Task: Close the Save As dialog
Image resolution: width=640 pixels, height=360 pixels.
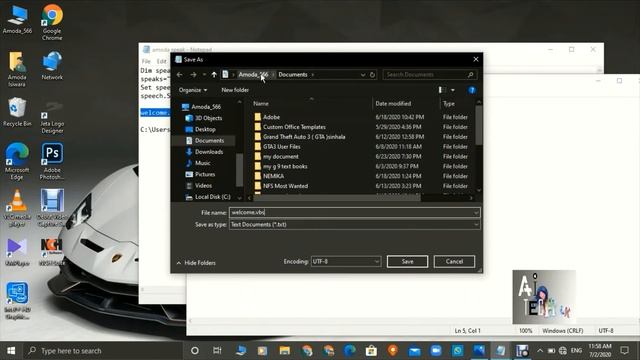Action: tap(476, 60)
